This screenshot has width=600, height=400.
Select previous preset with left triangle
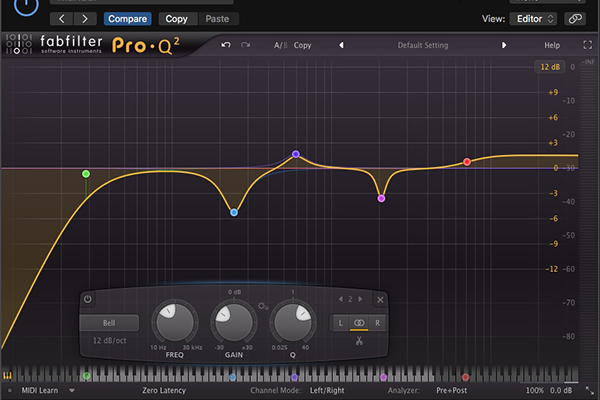click(x=341, y=45)
